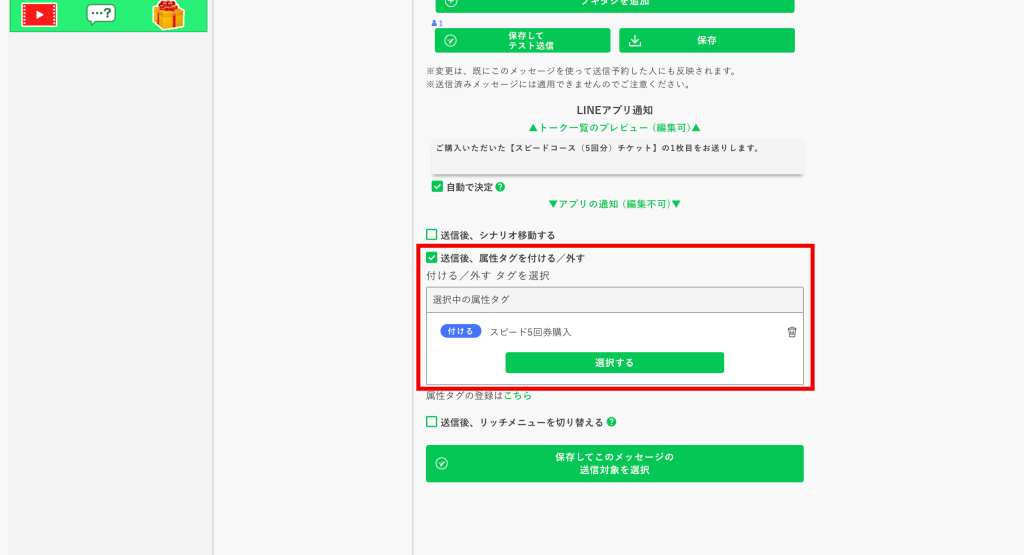
Task: Uncheck 自動で決定 checkbox
Action: [x=437, y=187]
